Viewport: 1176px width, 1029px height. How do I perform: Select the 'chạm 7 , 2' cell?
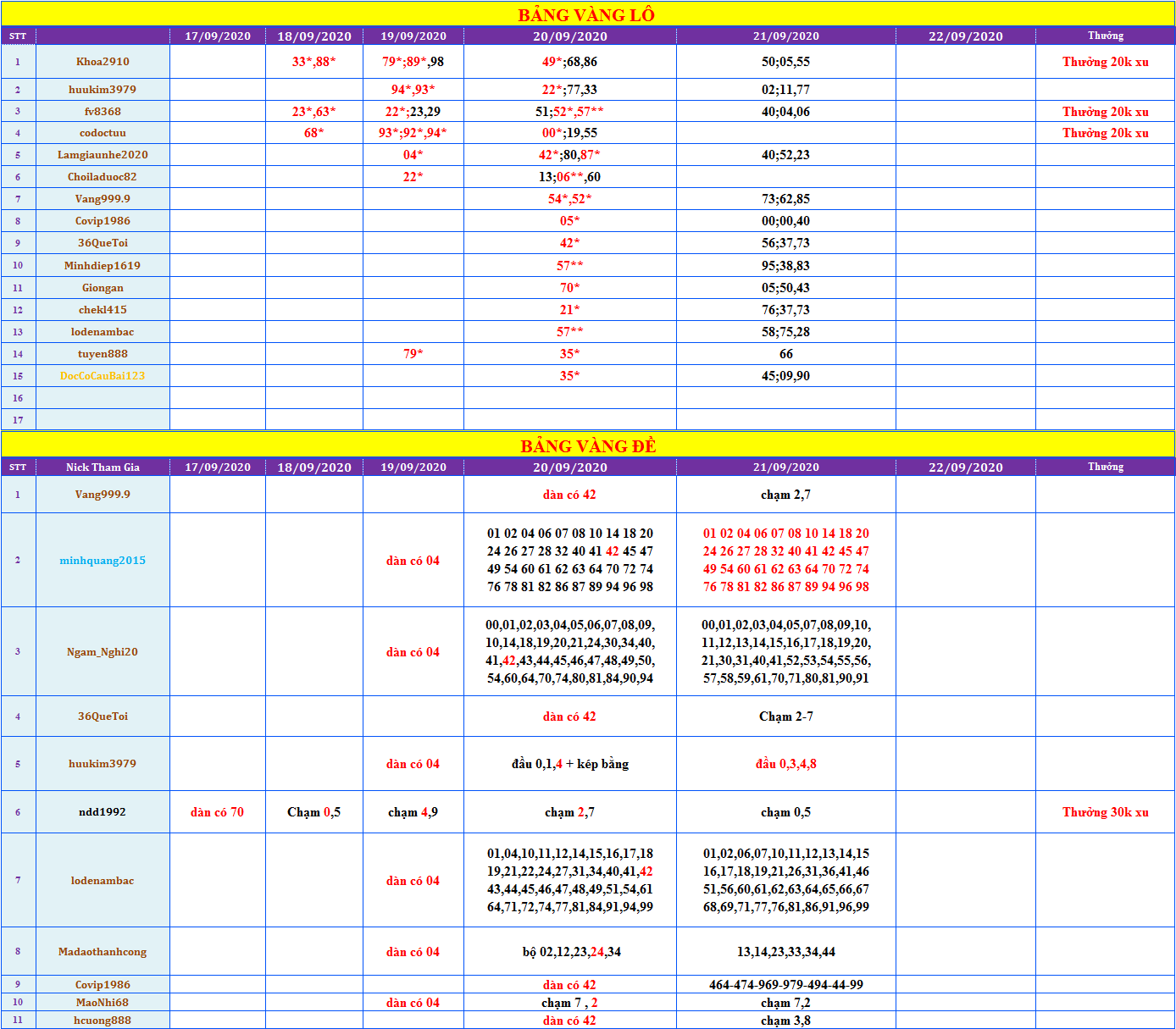click(570, 1003)
